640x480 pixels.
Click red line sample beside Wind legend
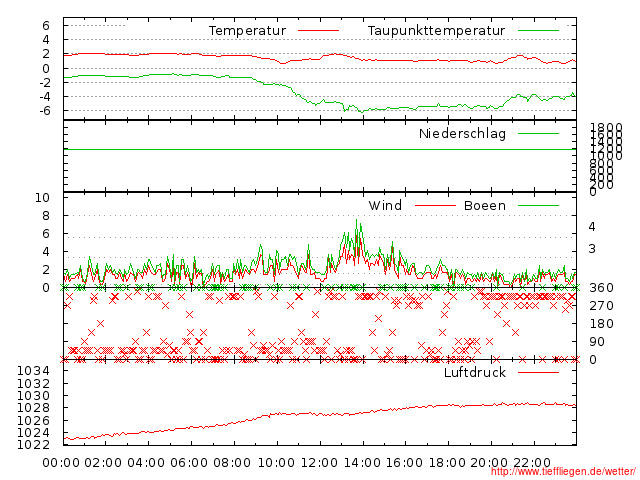click(x=435, y=206)
